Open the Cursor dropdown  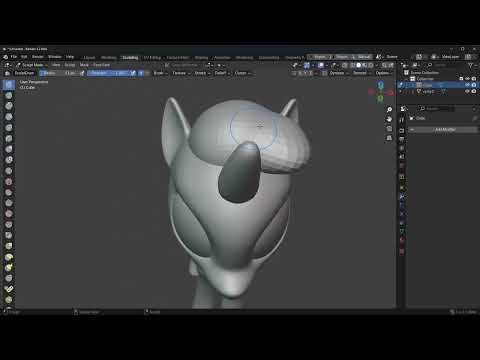pyautogui.click(x=242, y=73)
